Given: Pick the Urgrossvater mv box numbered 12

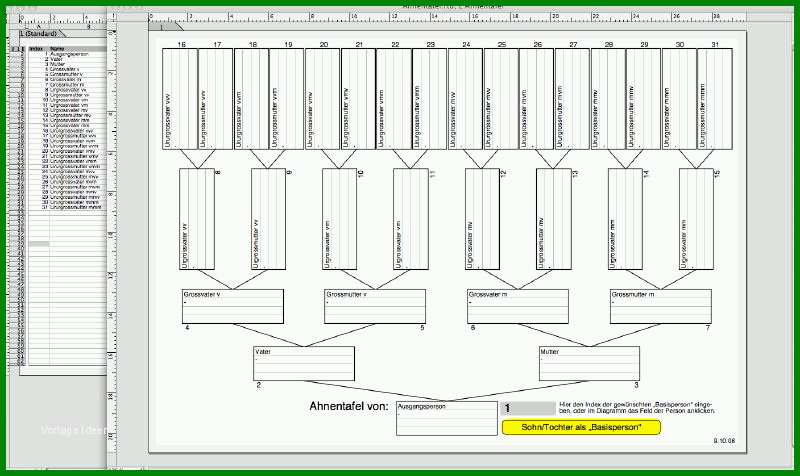Looking at the screenshot, I should pyautogui.click(x=483, y=219).
